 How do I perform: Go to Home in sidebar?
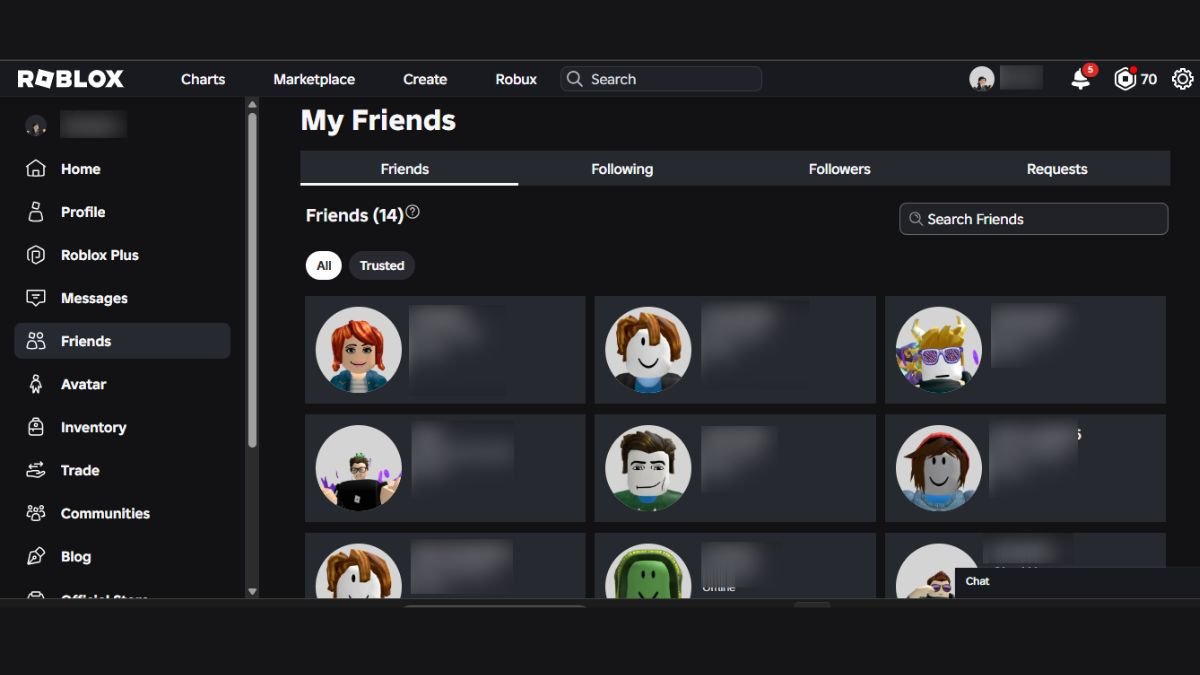(81, 169)
